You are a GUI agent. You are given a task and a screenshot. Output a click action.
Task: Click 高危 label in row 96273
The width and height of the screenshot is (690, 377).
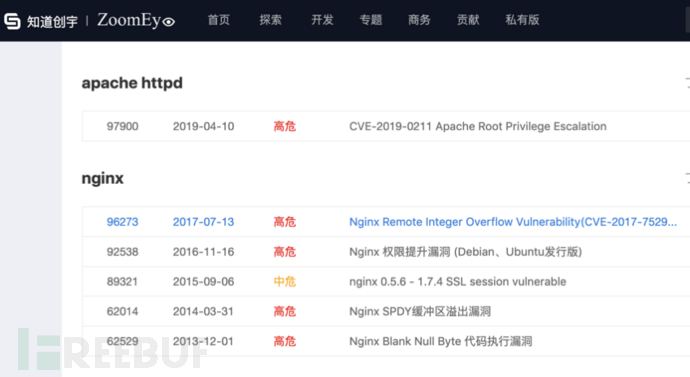click(285, 222)
